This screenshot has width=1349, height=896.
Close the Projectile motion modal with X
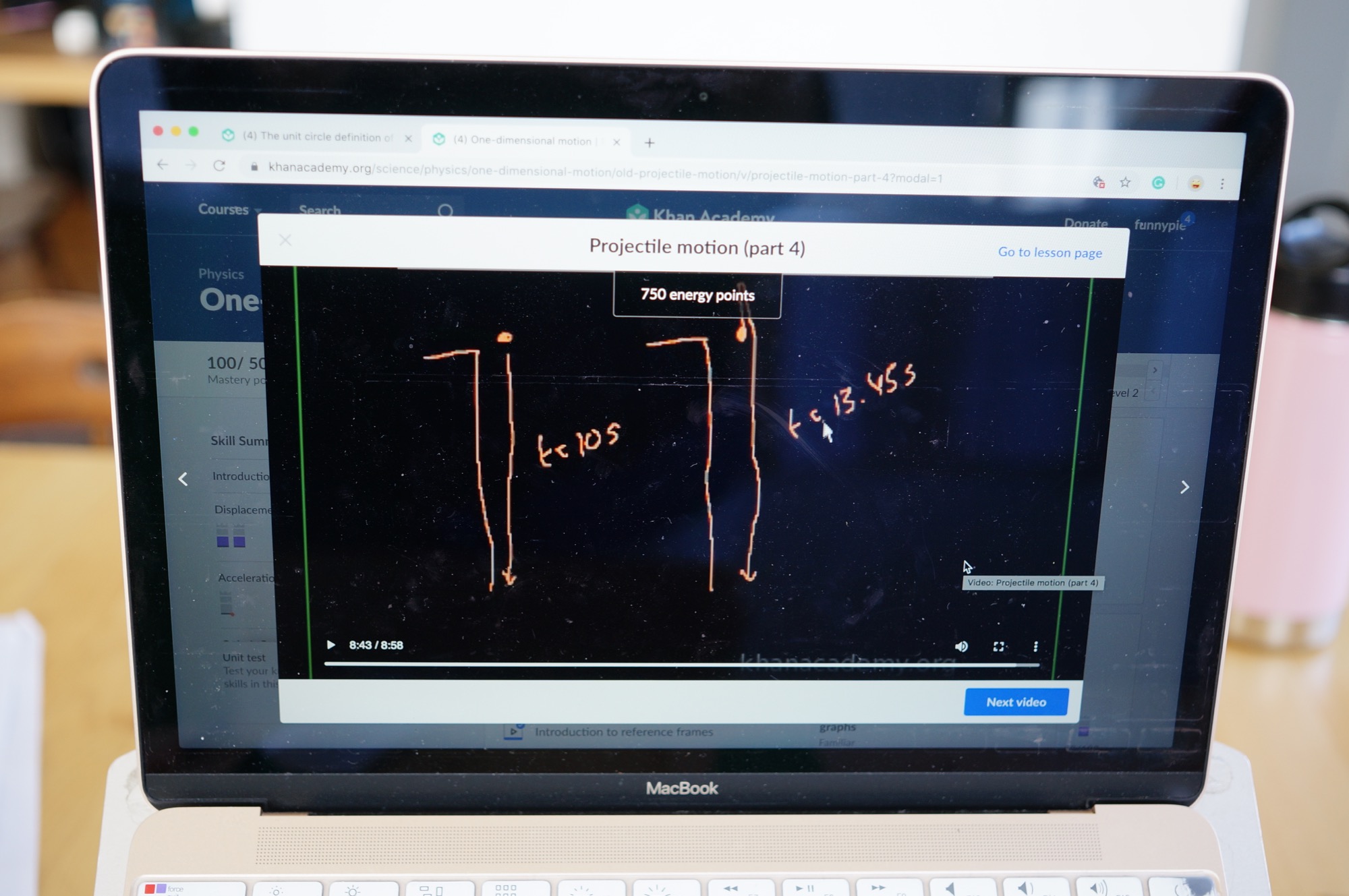tap(285, 240)
